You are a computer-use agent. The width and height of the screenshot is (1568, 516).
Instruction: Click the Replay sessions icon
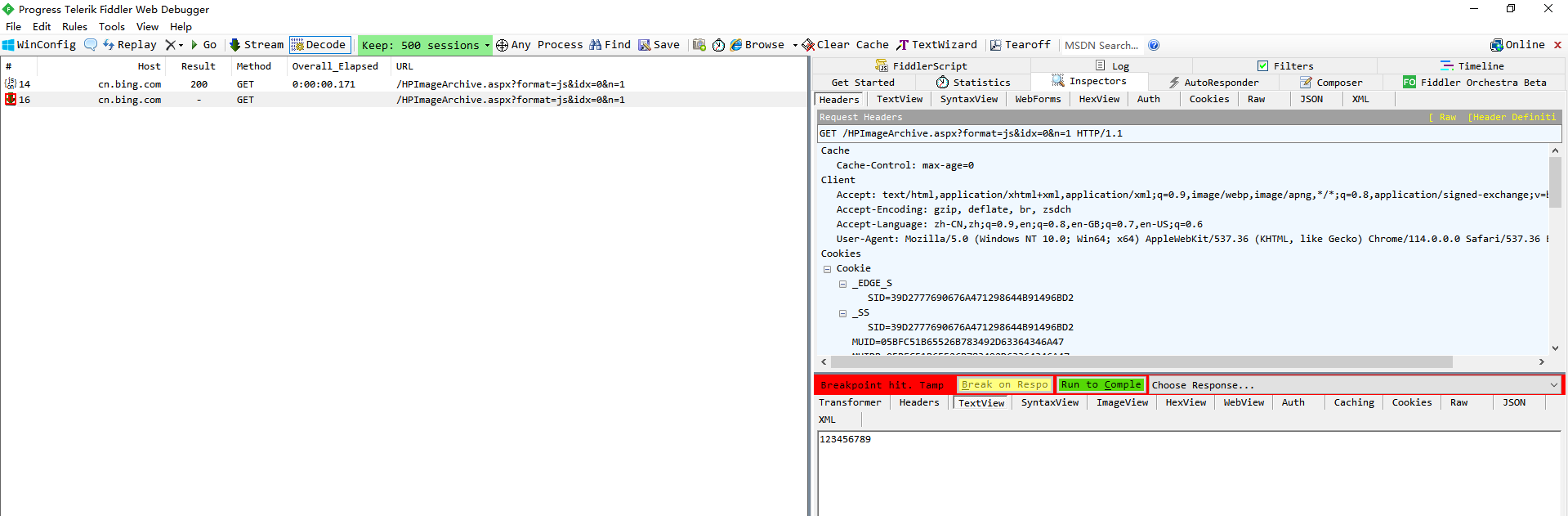coord(109,45)
